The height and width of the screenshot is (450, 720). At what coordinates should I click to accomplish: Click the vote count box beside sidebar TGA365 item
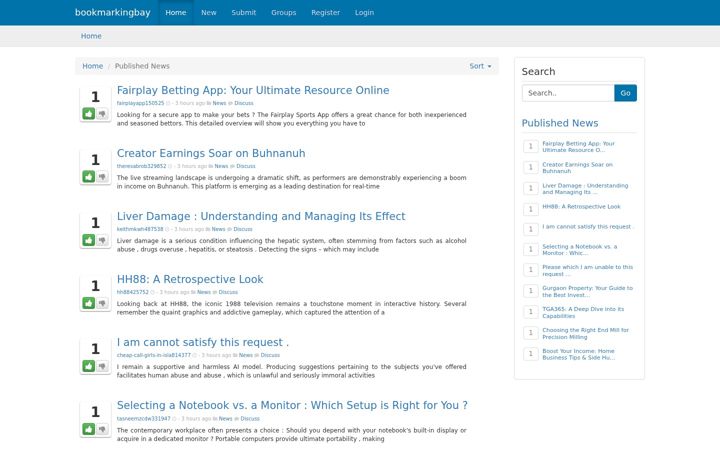[530, 312]
